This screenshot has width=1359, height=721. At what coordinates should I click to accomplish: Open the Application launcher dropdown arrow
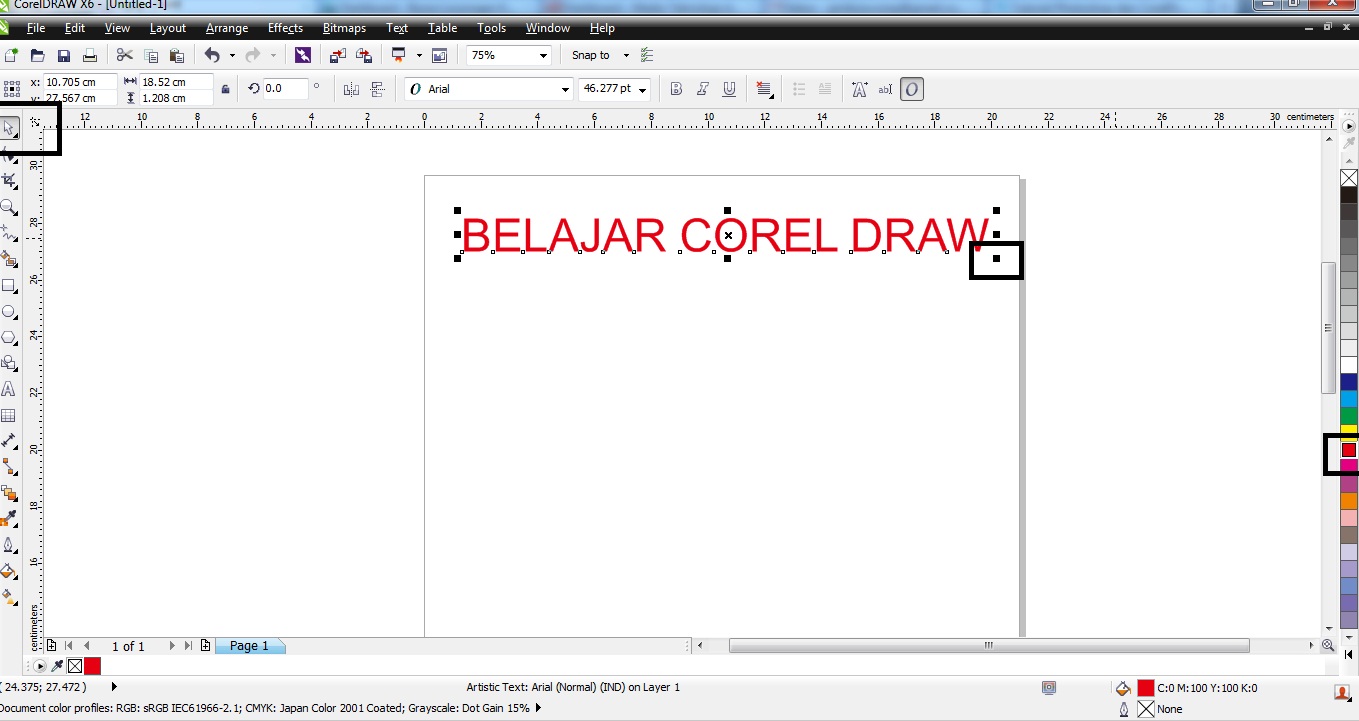tap(419, 56)
